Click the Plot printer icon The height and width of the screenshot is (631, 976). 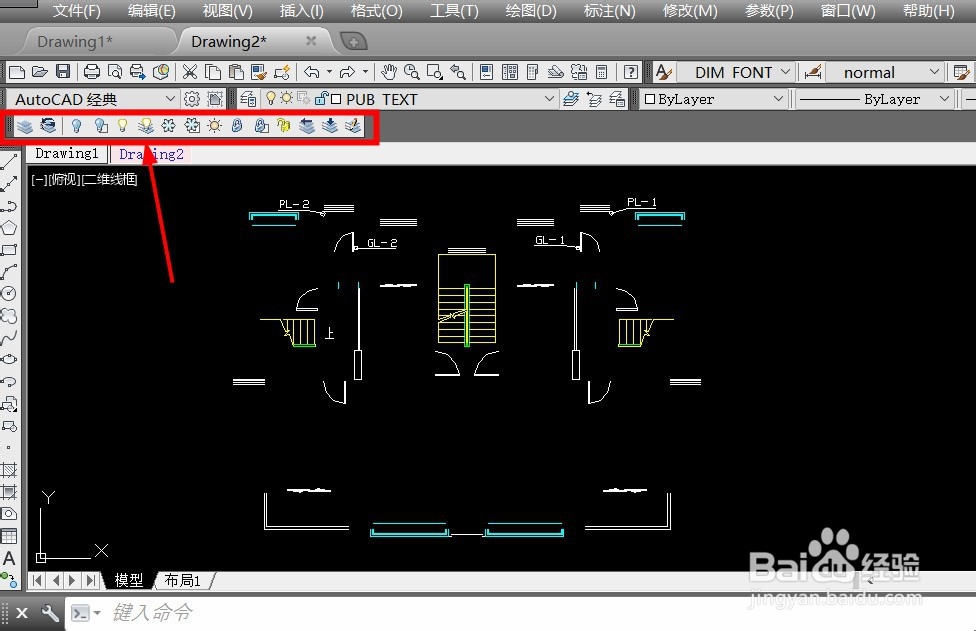[92, 72]
